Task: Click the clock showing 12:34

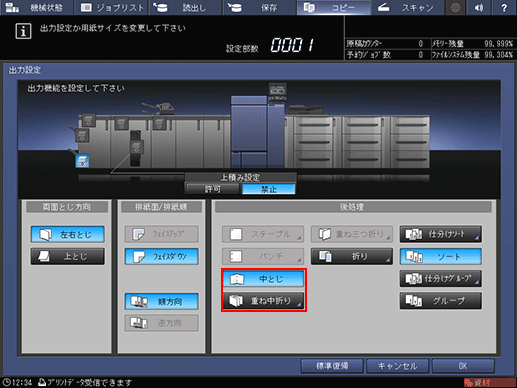Action: (x=17, y=382)
